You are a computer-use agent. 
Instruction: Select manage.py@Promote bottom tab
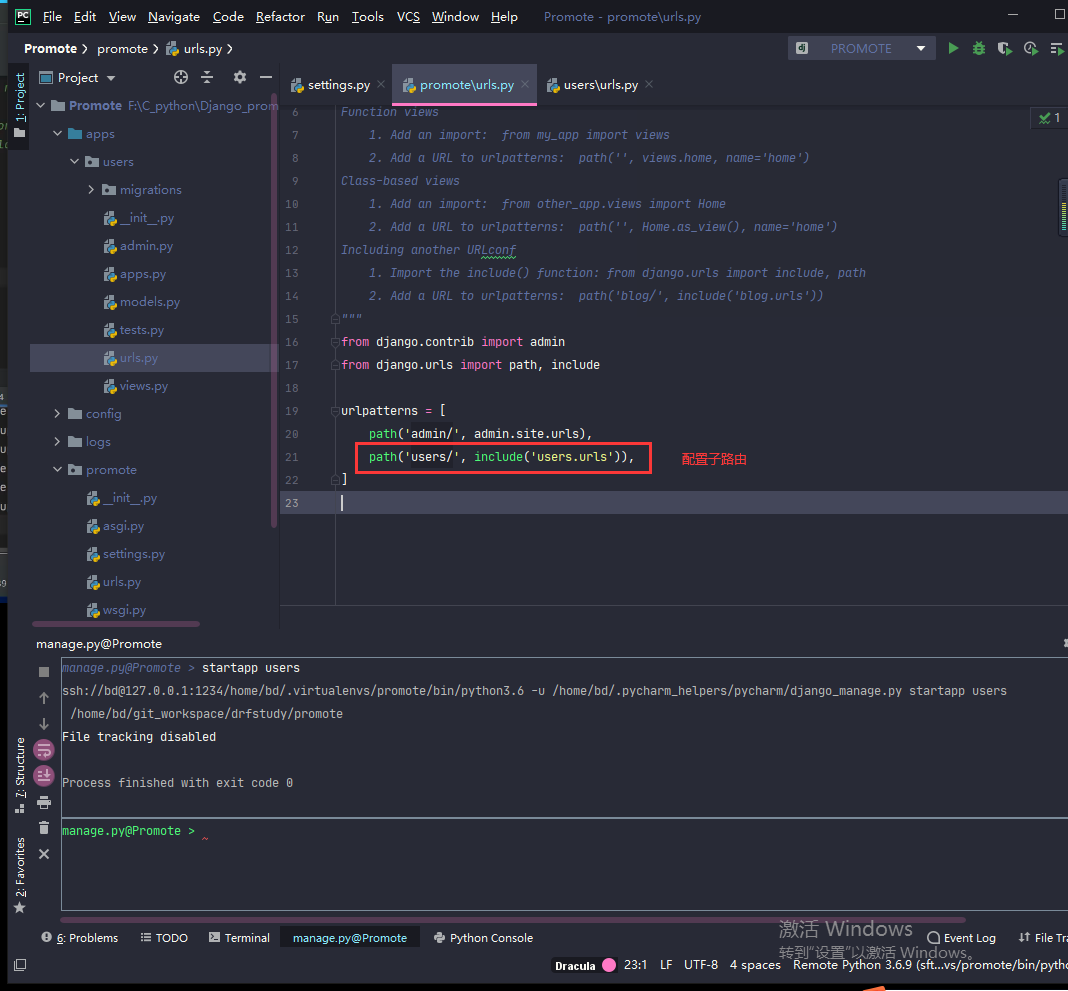(349, 938)
